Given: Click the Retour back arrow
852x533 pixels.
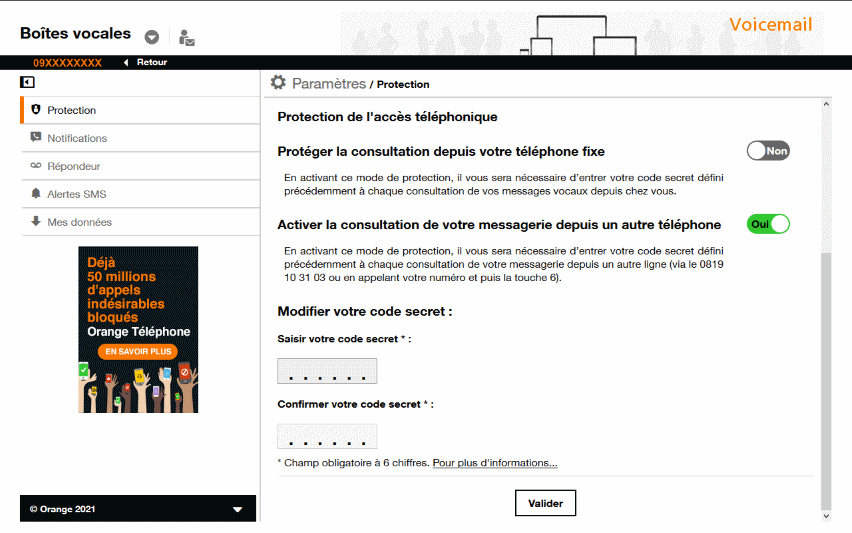Looking at the screenshot, I should 126,62.
